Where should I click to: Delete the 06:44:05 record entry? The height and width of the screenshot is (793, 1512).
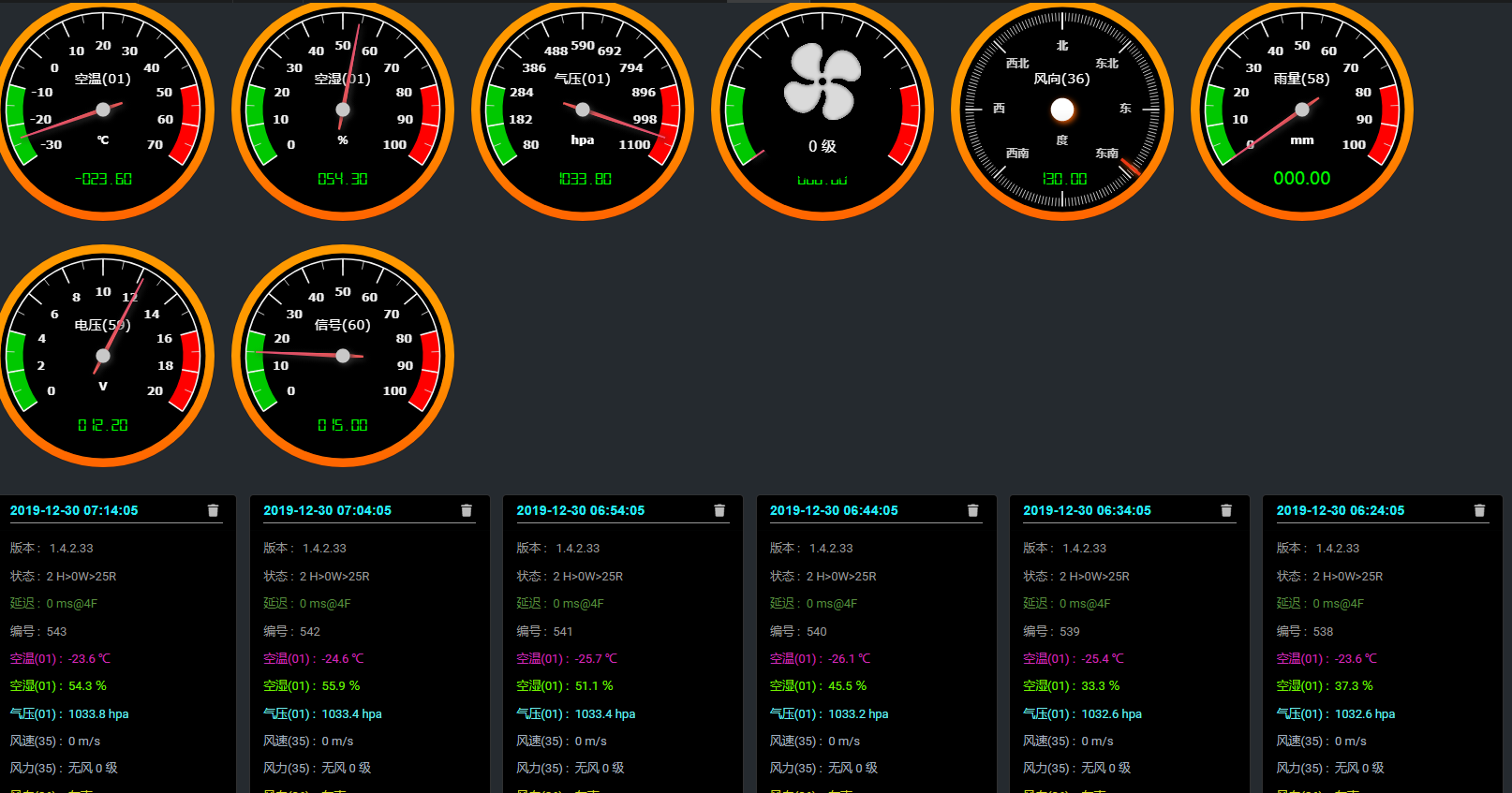coord(972,510)
